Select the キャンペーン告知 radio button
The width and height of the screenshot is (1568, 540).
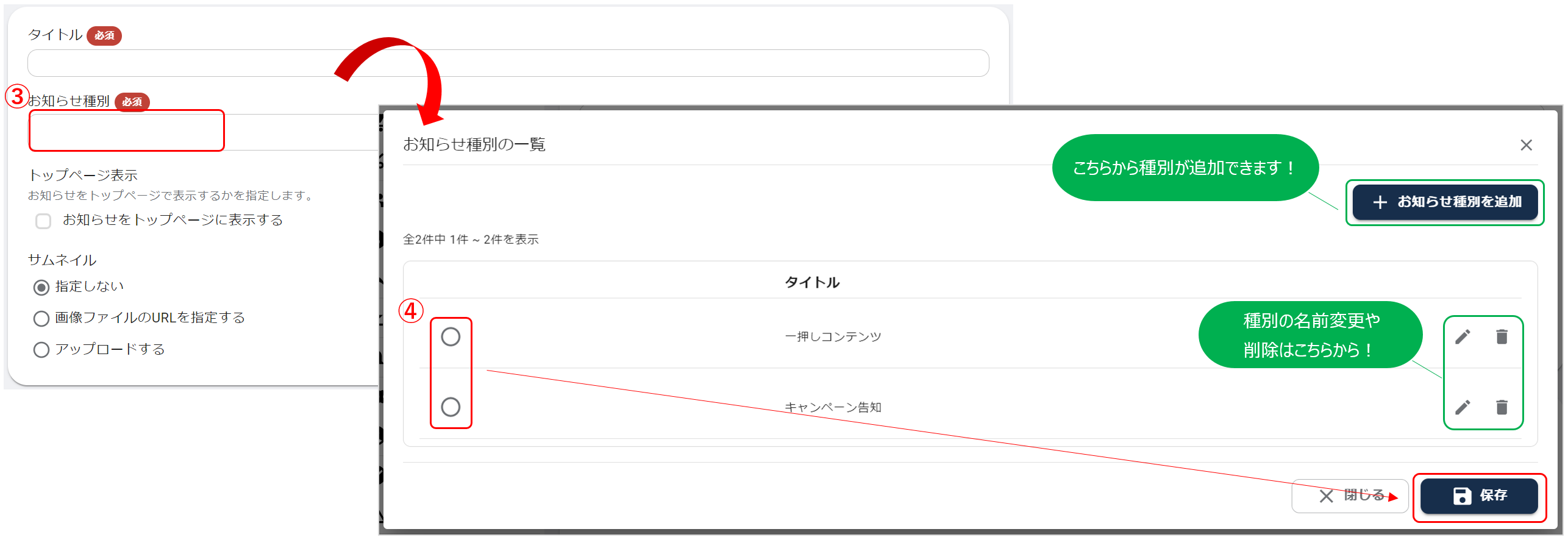pyautogui.click(x=451, y=407)
